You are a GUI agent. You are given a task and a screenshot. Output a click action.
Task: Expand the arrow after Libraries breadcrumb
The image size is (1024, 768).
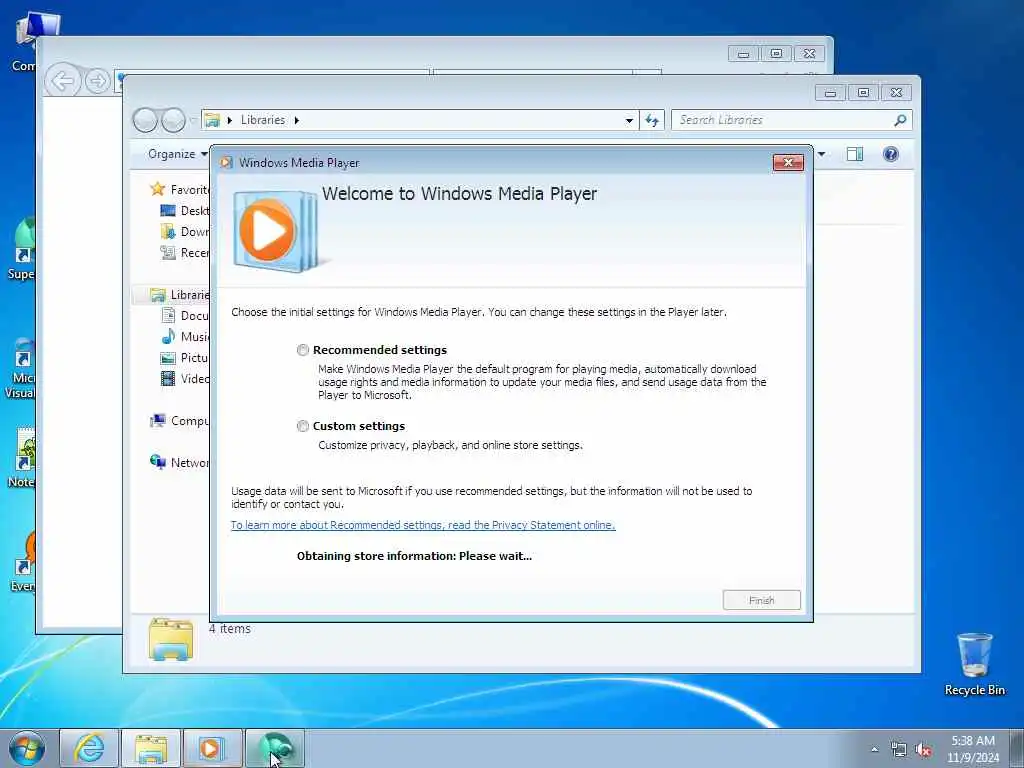coord(296,120)
